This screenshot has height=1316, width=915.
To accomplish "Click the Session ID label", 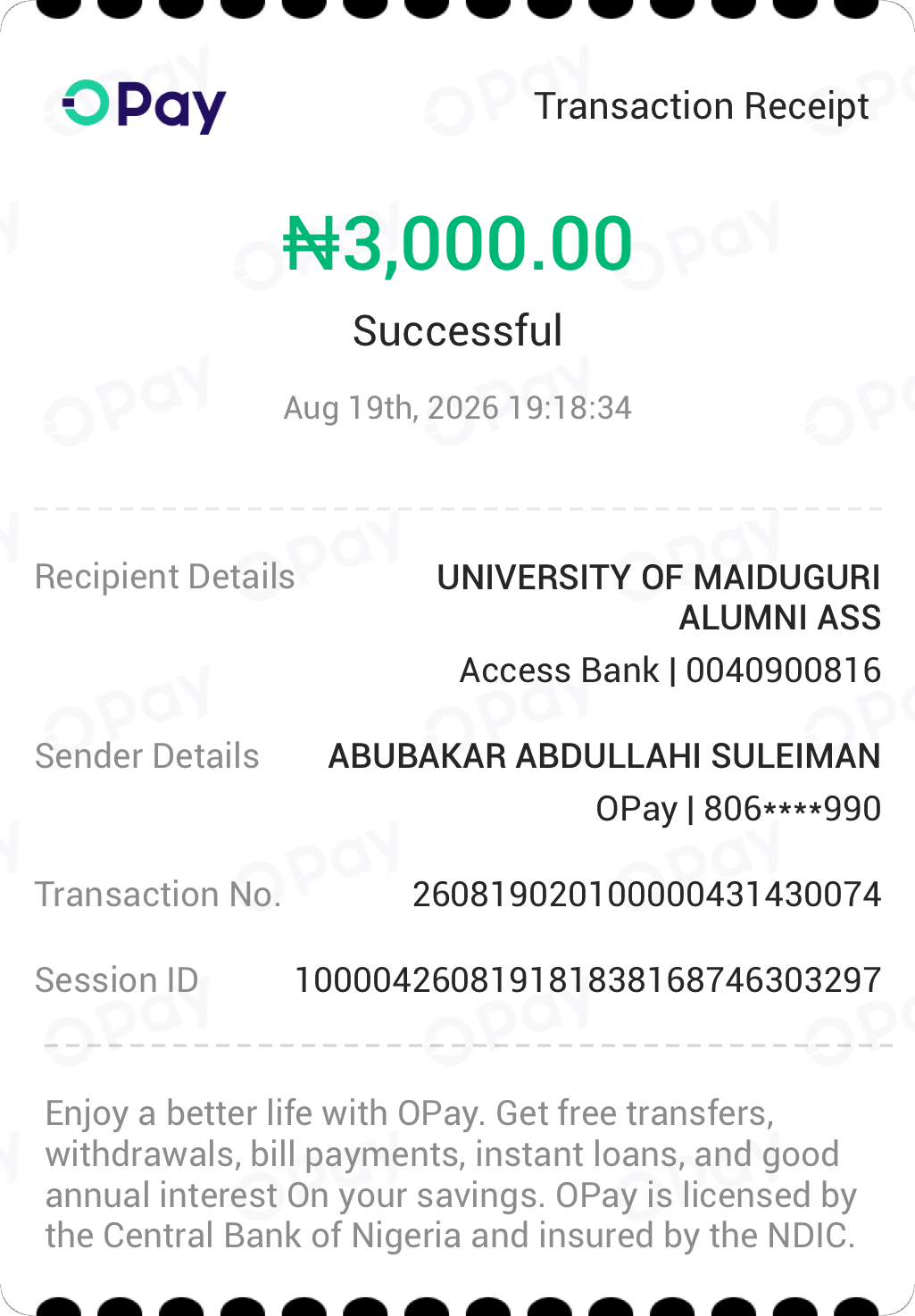I will [x=117, y=980].
